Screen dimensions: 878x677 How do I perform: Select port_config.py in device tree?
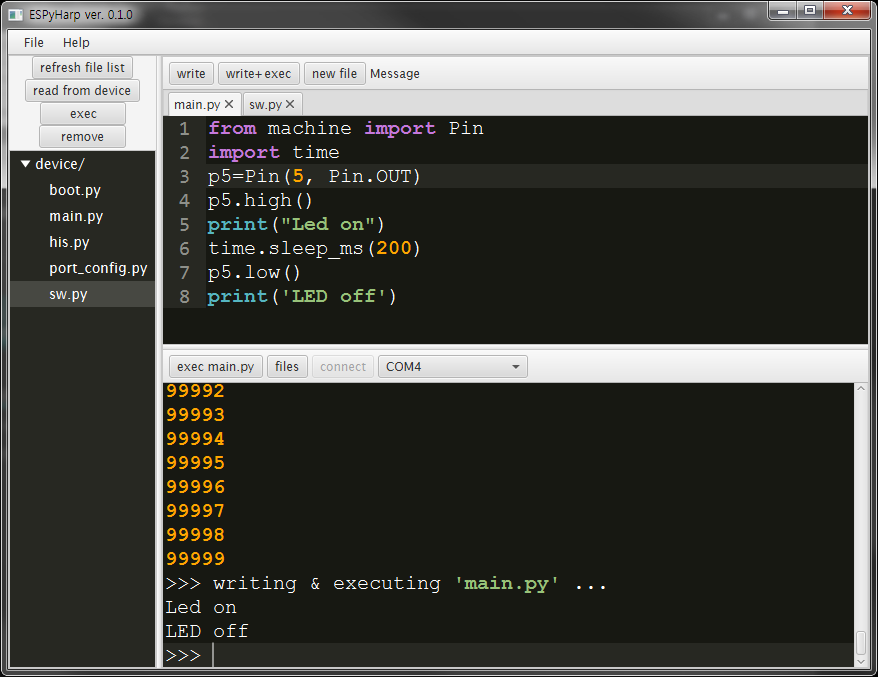(x=82, y=268)
